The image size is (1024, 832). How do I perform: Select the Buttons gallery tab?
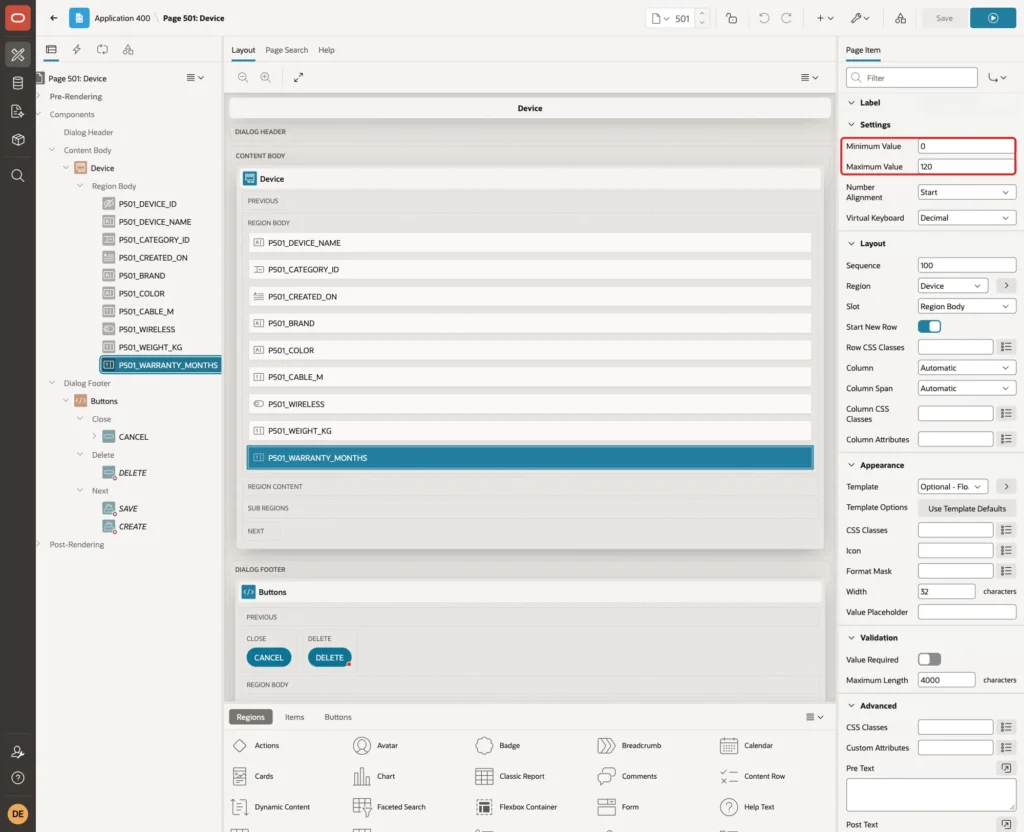pyautogui.click(x=338, y=717)
